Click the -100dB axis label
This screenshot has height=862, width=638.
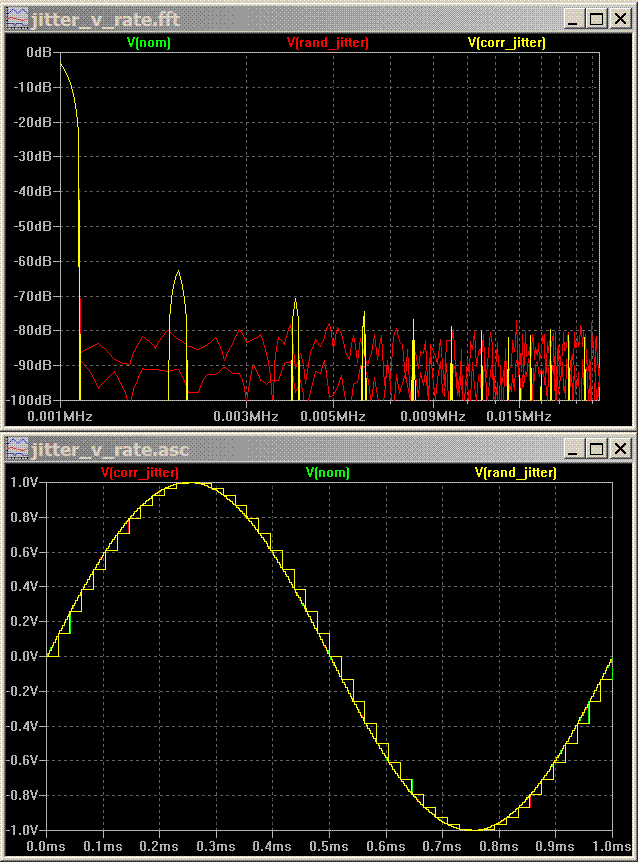(x=29, y=400)
